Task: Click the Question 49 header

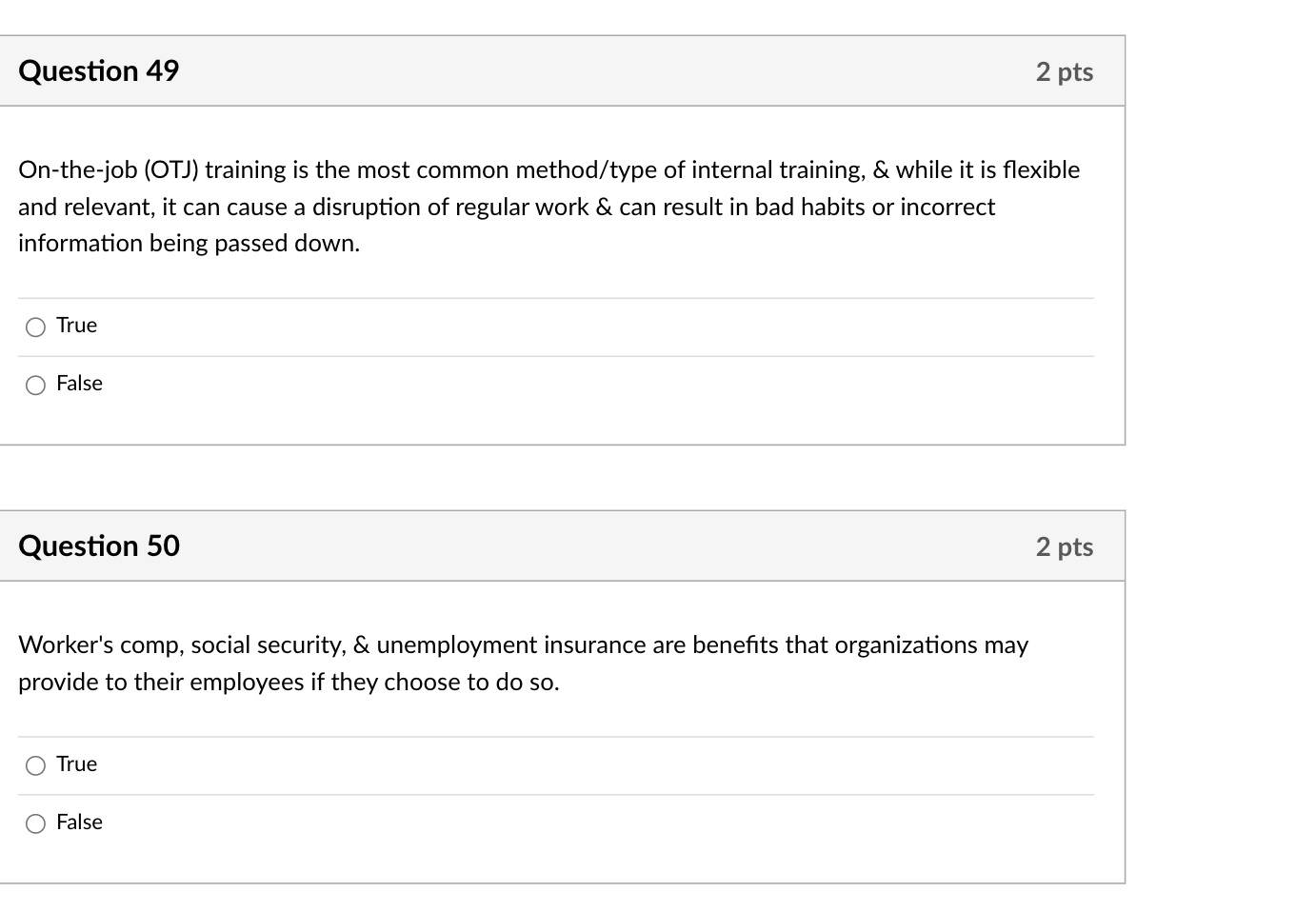Action: click(x=98, y=70)
